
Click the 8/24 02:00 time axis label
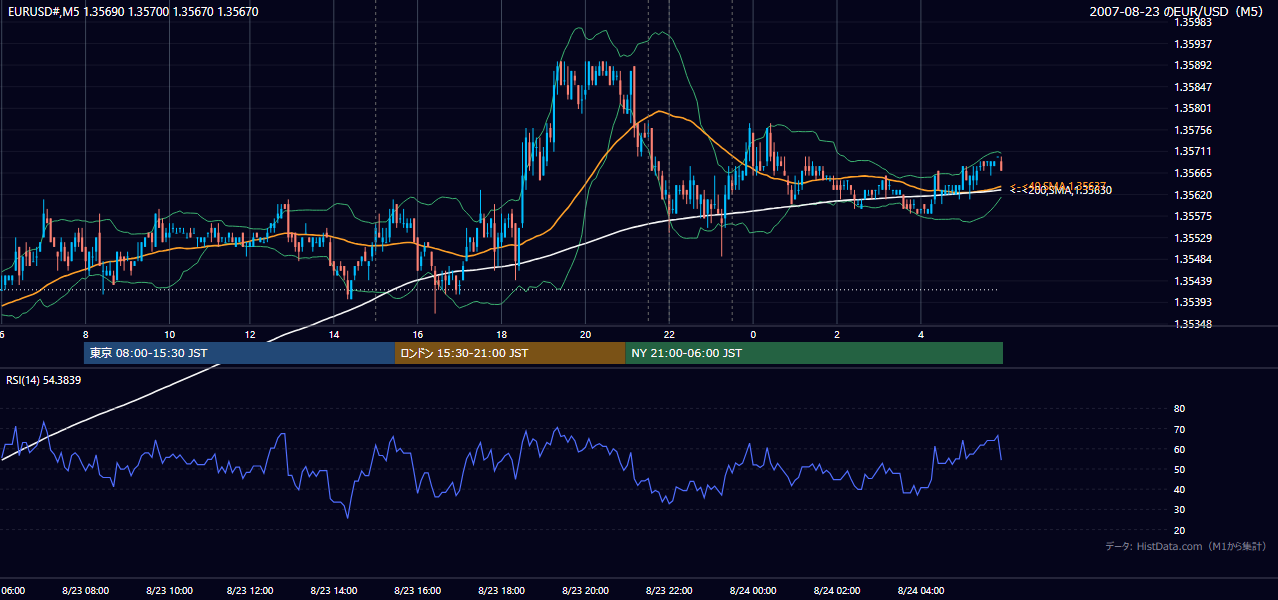click(837, 591)
